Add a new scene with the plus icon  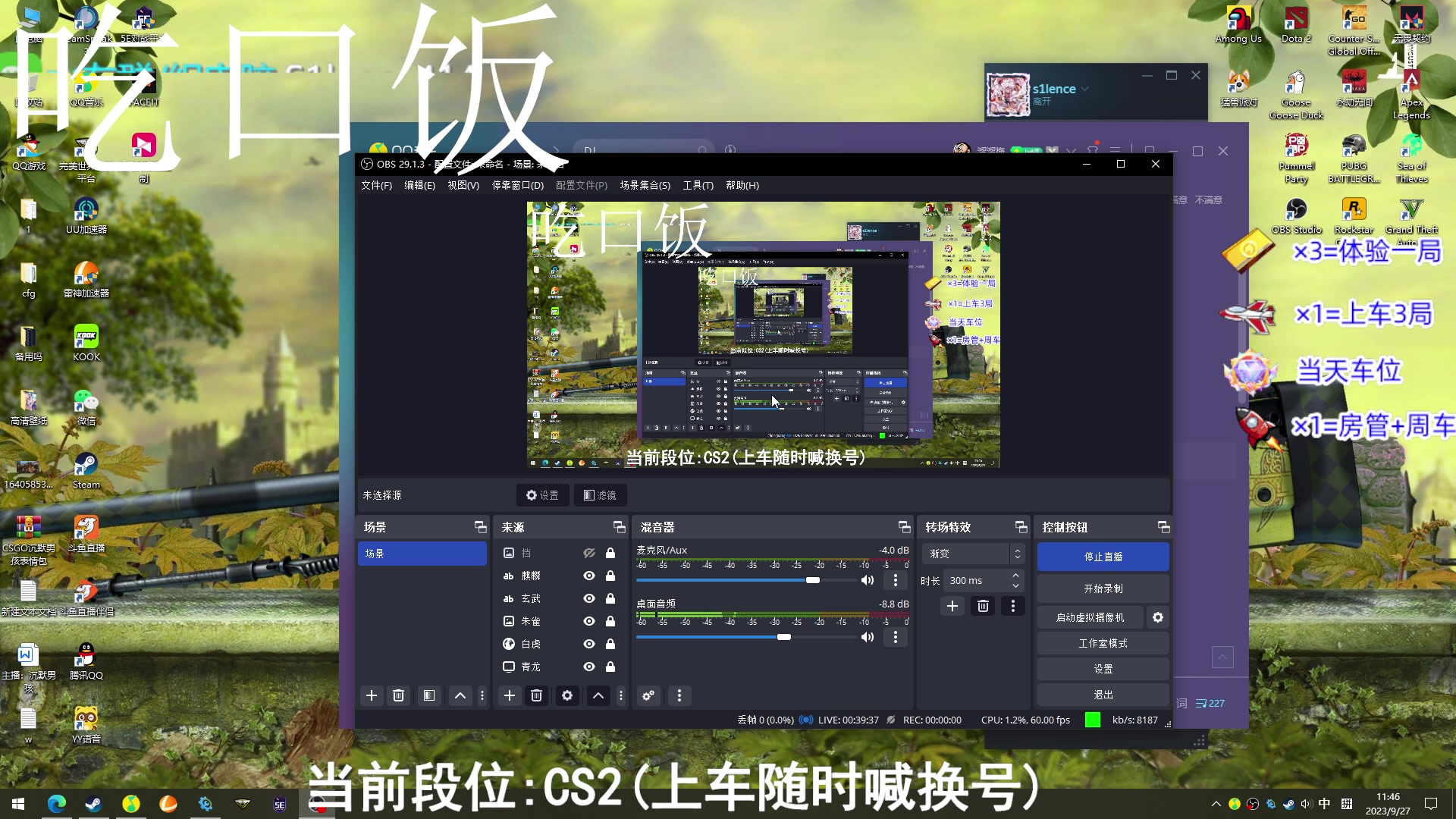point(372,695)
